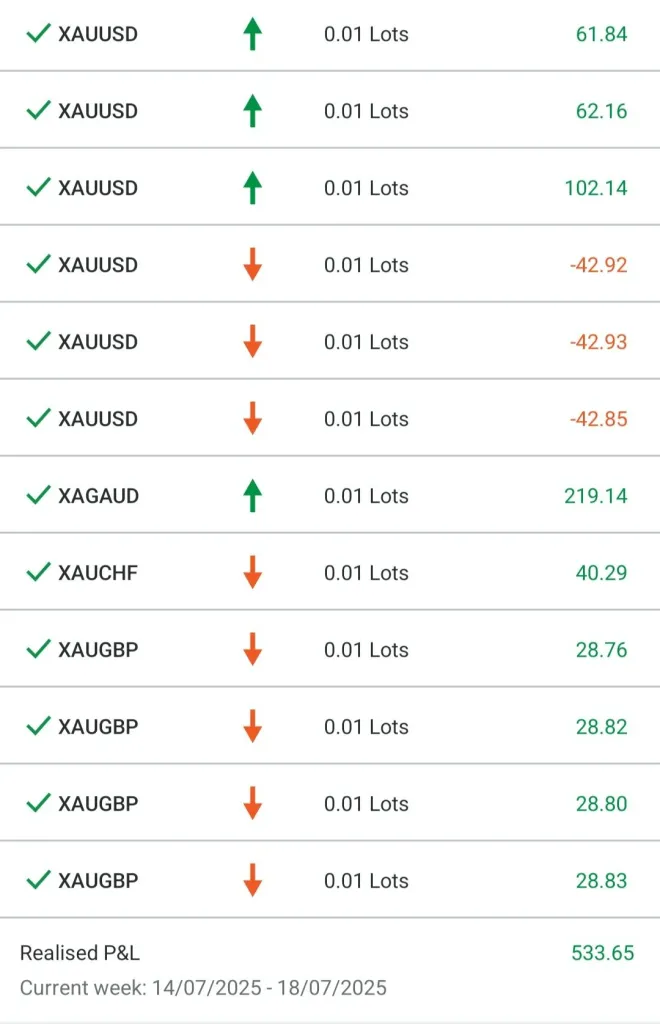Click the down arrow in the -42.85 loss row
This screenshot has height=1024, width=660.
(252, 419)
